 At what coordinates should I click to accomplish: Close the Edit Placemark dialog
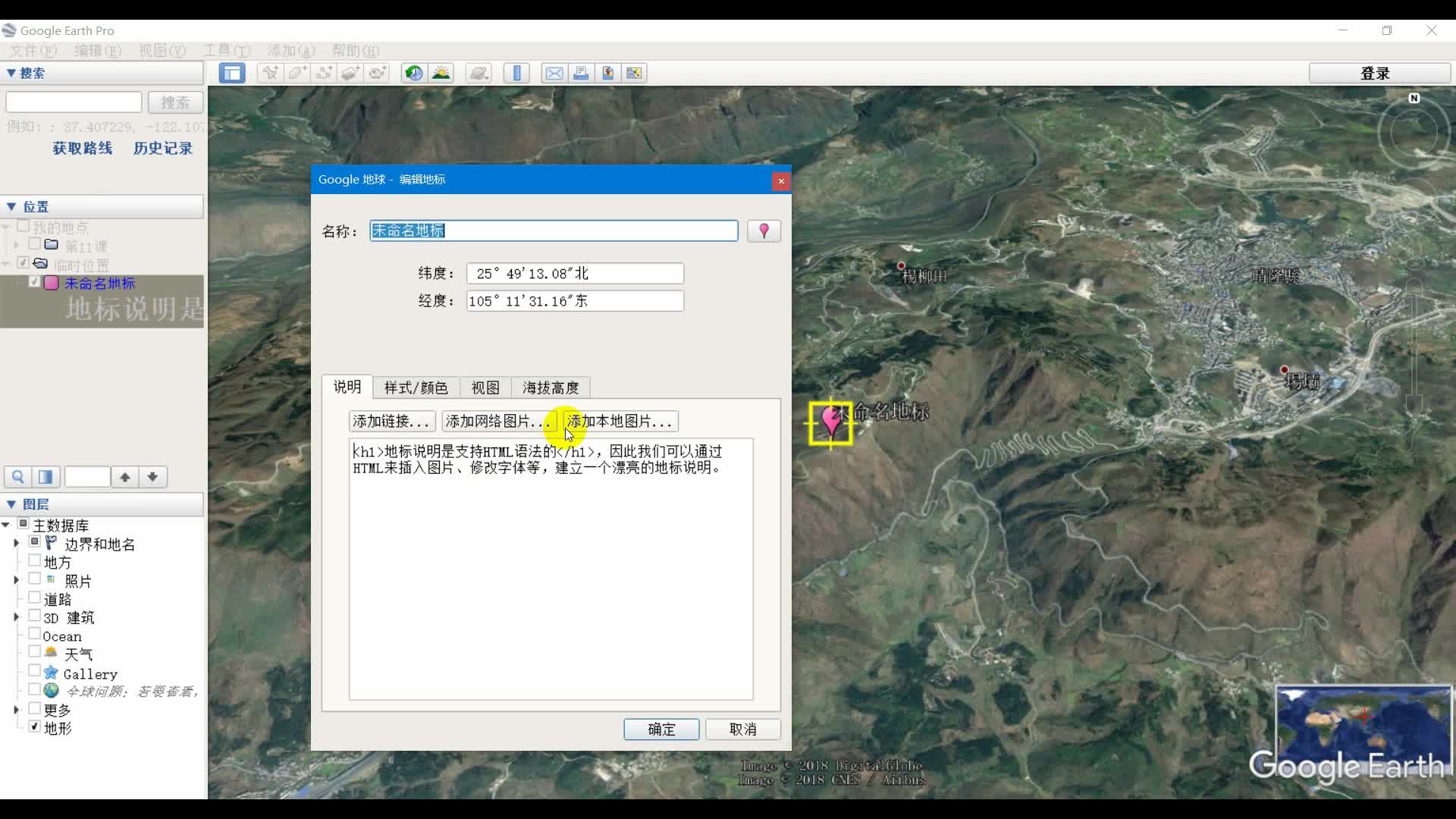781,181
